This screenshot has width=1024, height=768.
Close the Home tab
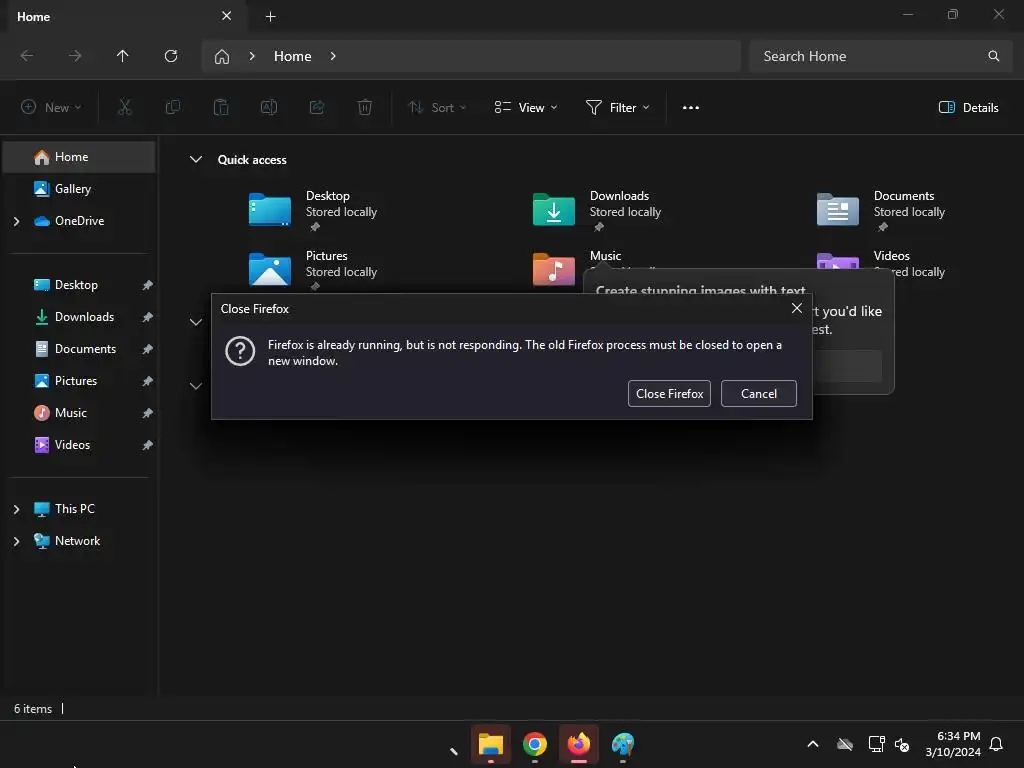point(227,16)
